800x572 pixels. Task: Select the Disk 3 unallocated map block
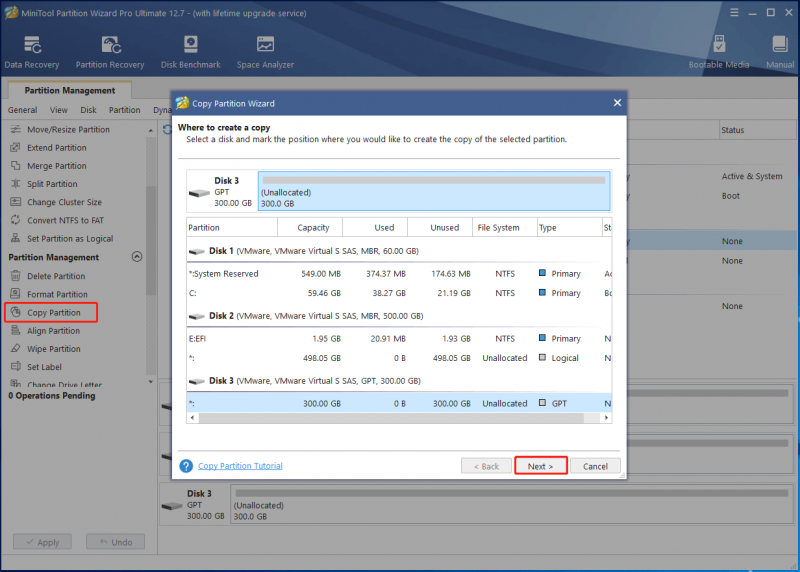[434, 191]
